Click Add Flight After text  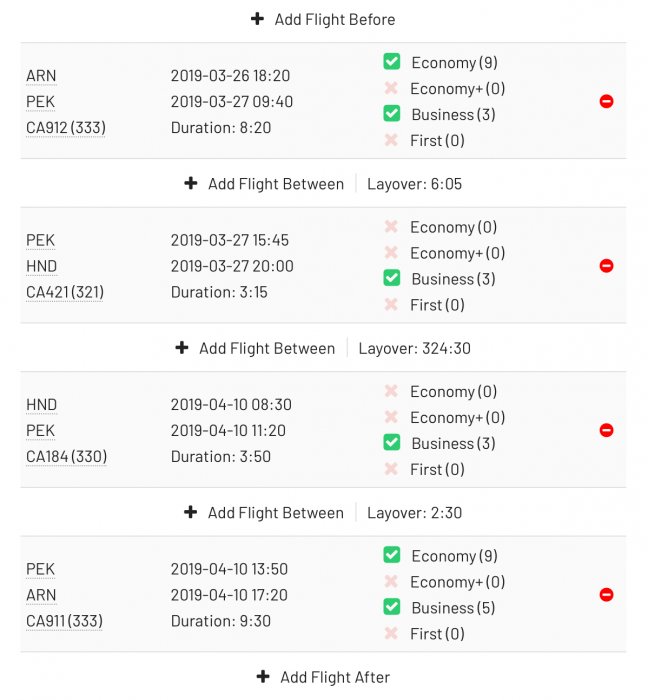[x=335, y=677]
